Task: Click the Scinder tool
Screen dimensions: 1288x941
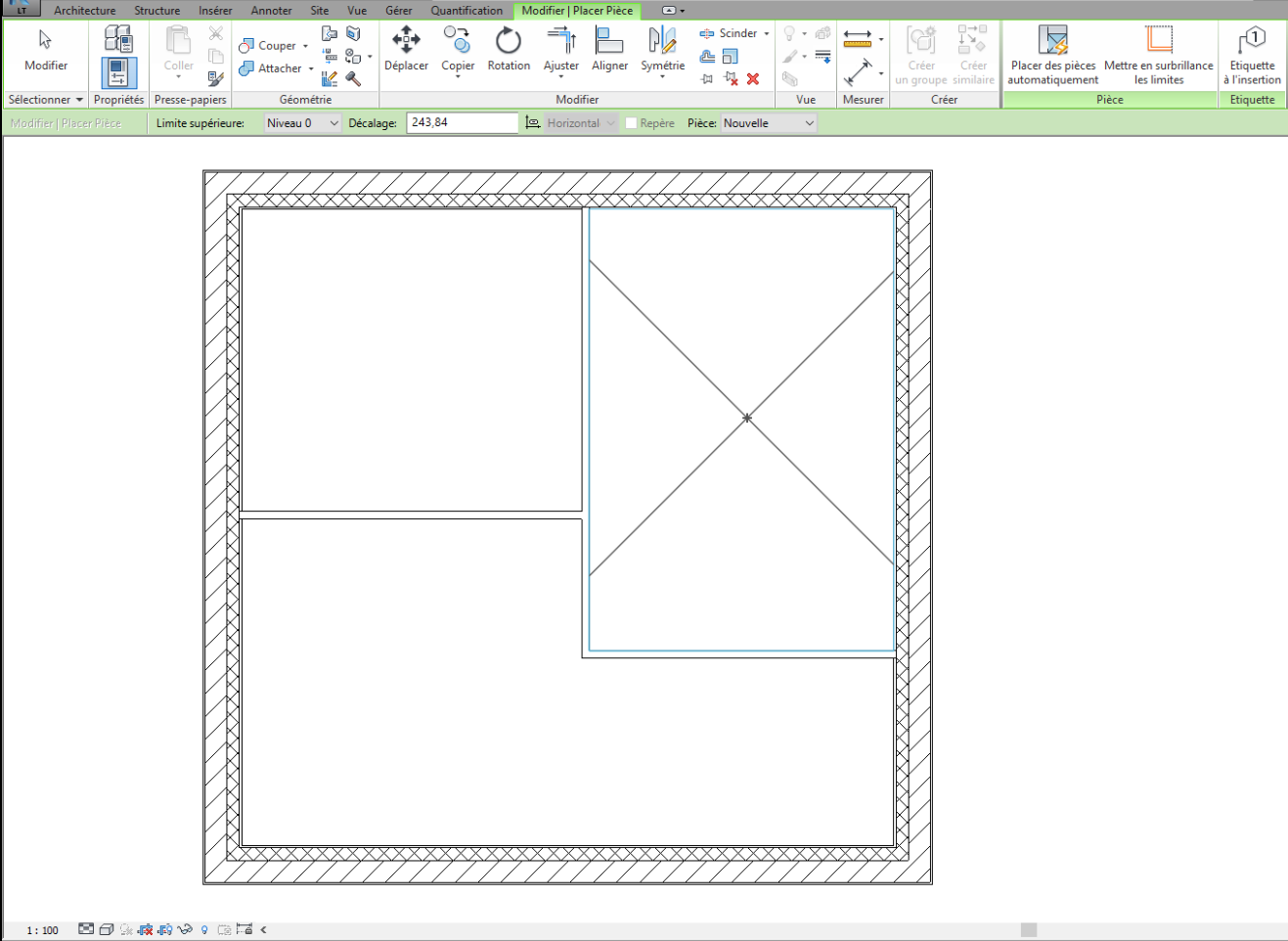Action: coord(732,32)
